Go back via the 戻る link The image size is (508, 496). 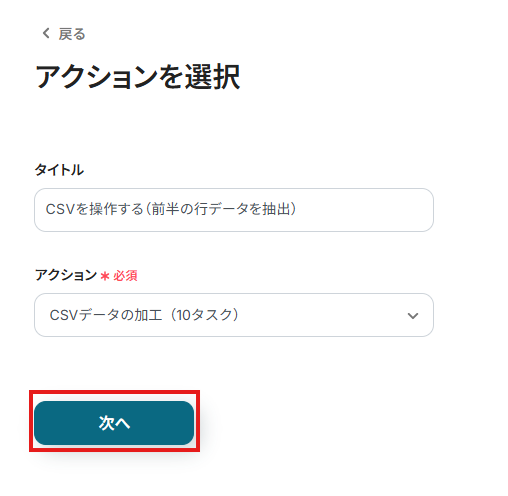tap(72, 34)
